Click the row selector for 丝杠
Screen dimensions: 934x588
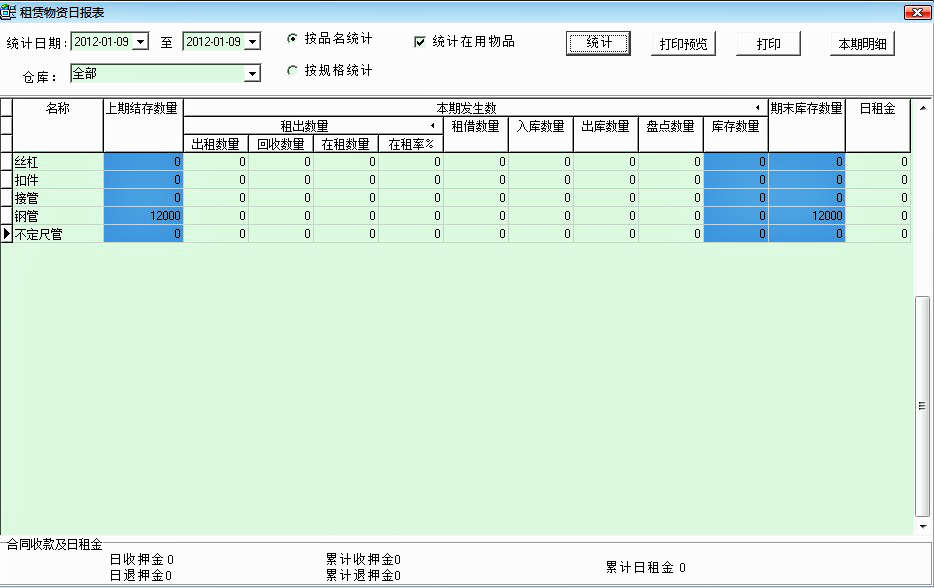[6, 162]
